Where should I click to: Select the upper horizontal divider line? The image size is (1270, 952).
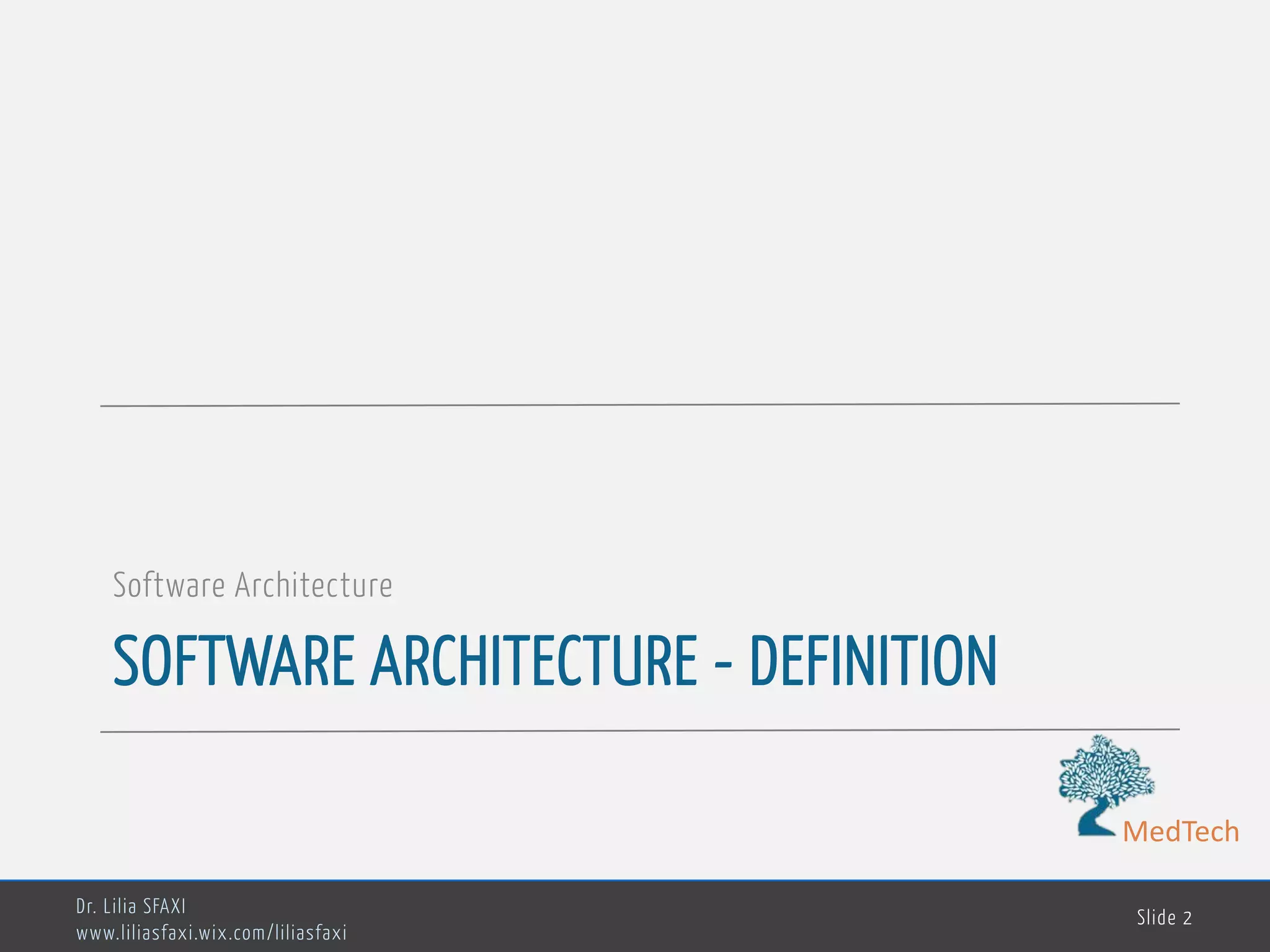639,405
